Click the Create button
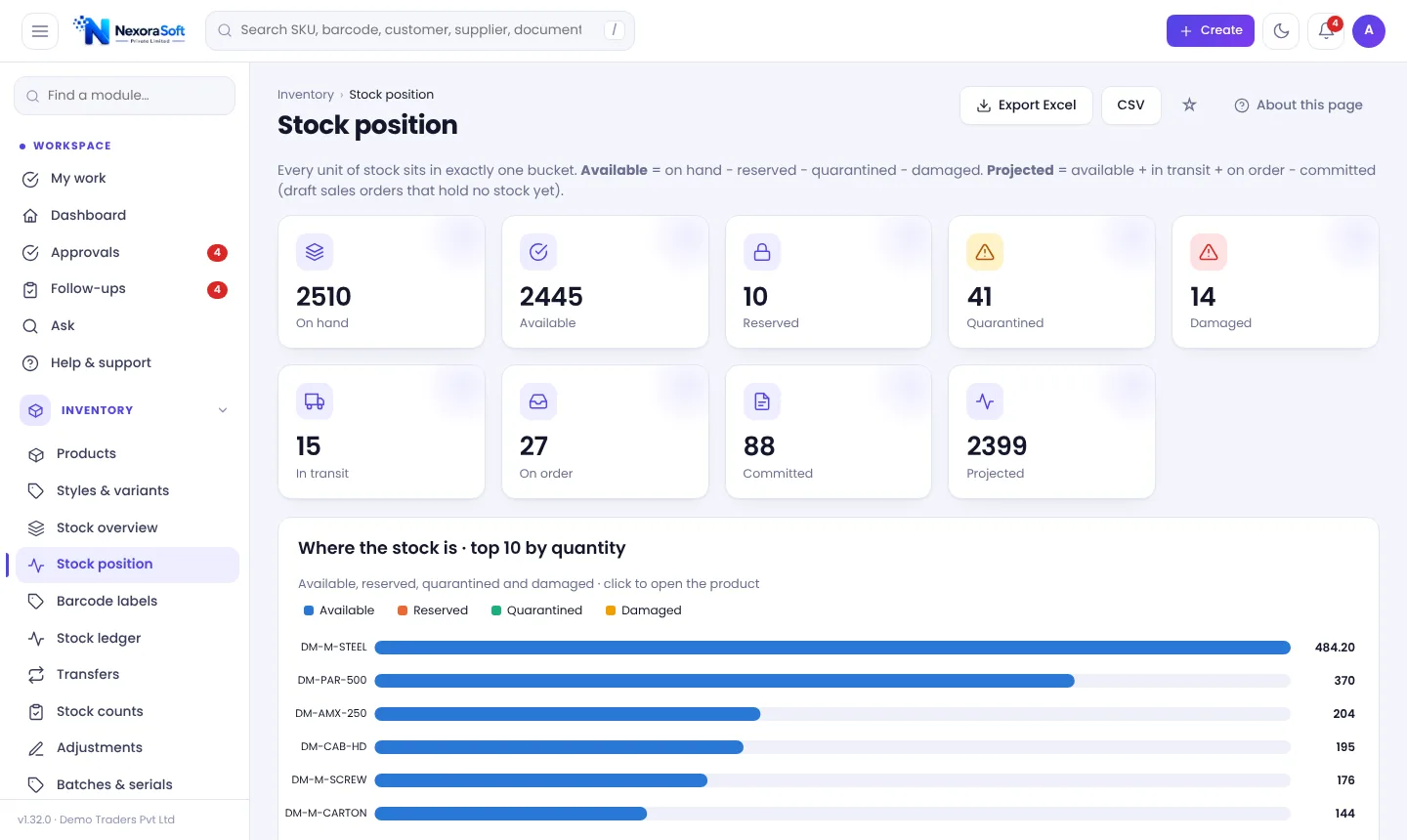Image resolution: width=1407 pixels, height=840 pixels. coord(1211,30)
